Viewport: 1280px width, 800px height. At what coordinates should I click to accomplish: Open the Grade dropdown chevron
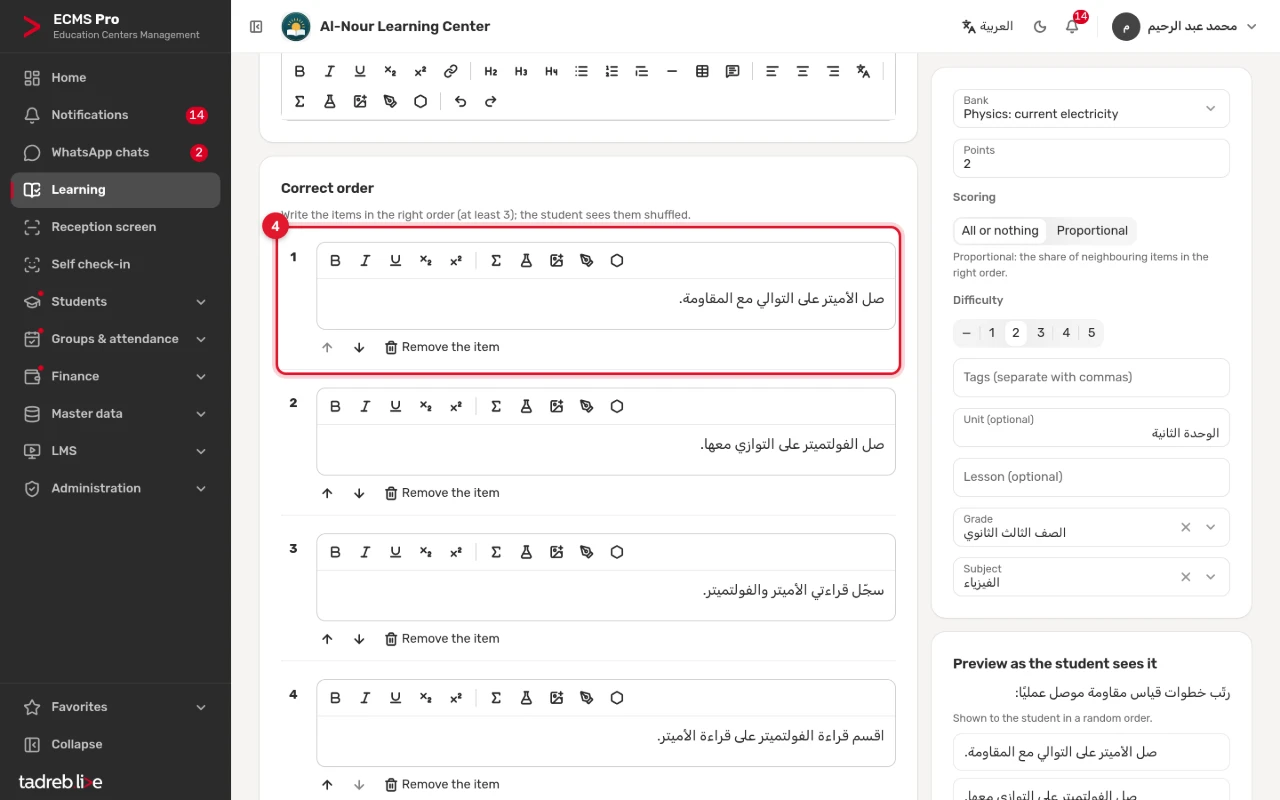1210,527
